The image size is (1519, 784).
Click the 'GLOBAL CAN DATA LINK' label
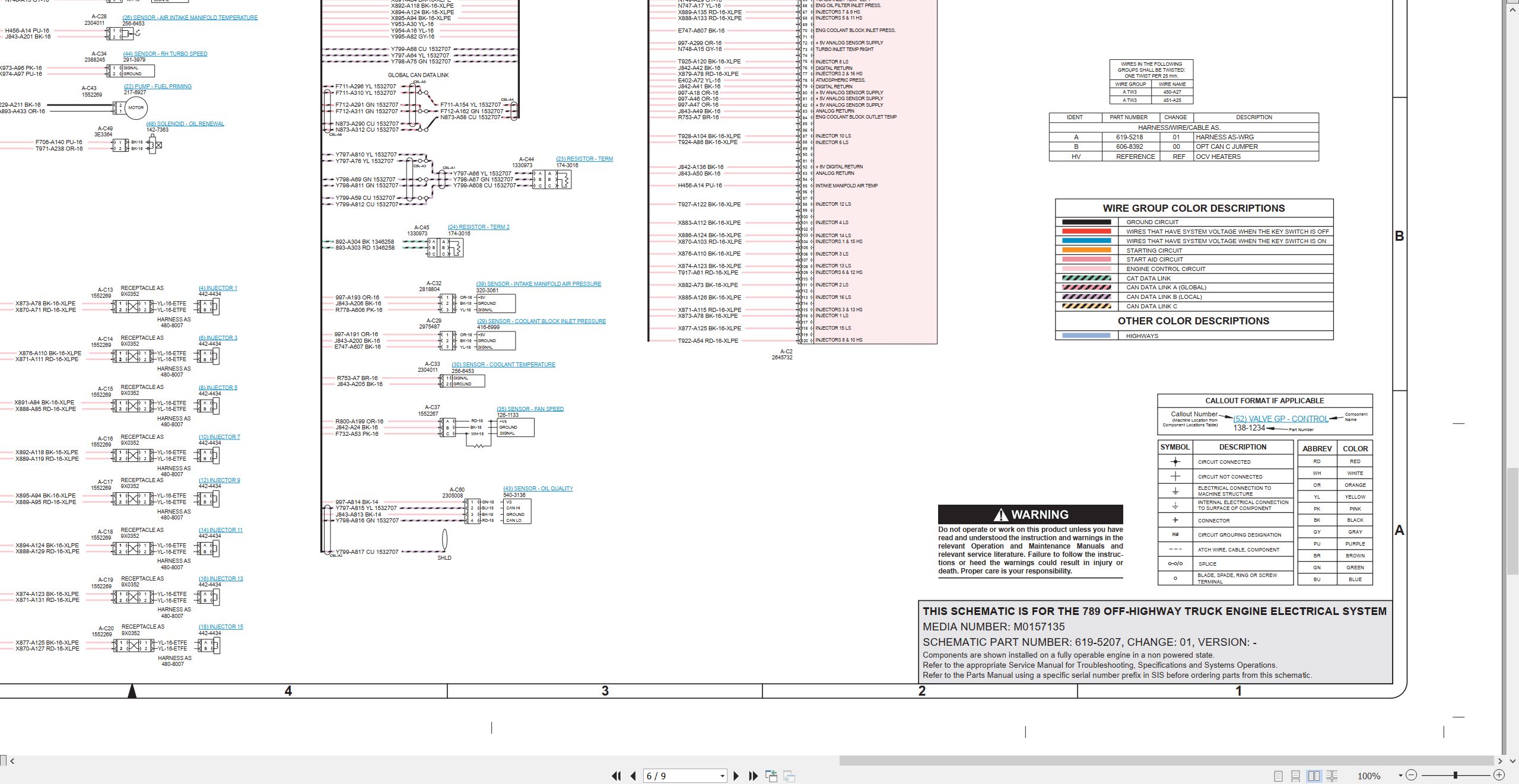point(418,75)
